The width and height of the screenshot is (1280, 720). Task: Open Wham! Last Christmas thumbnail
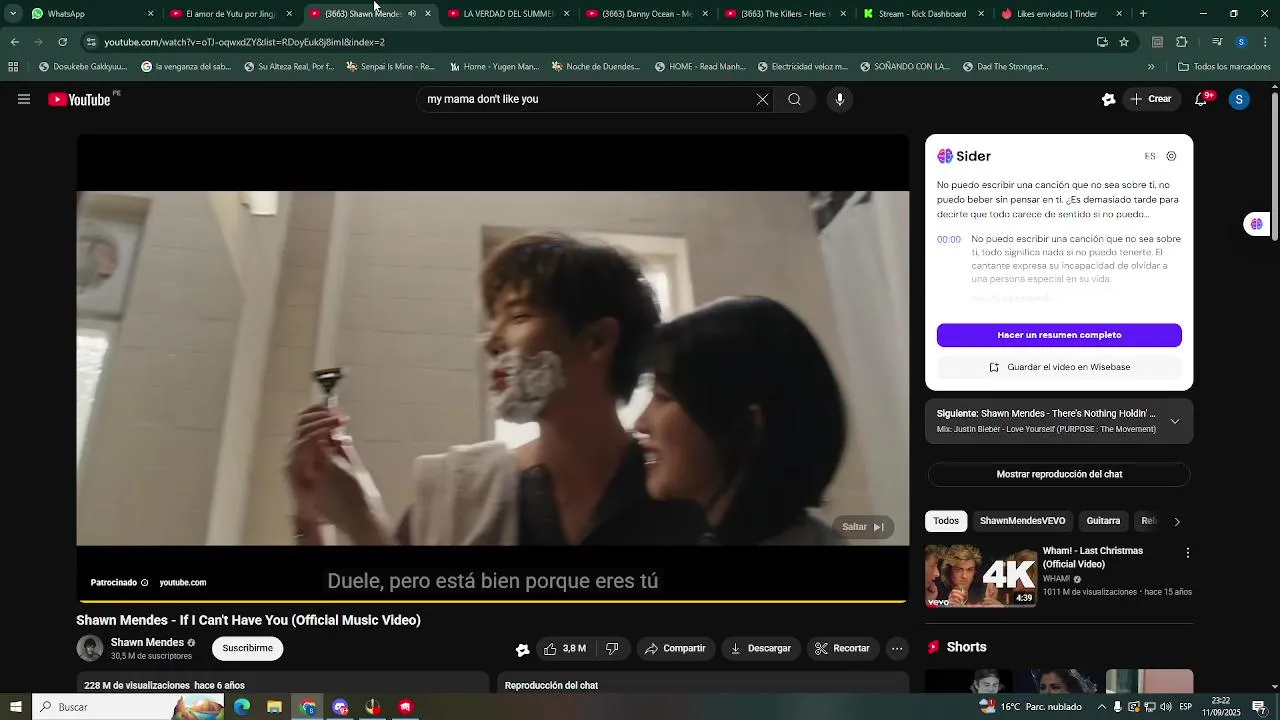tap(981, 576)
